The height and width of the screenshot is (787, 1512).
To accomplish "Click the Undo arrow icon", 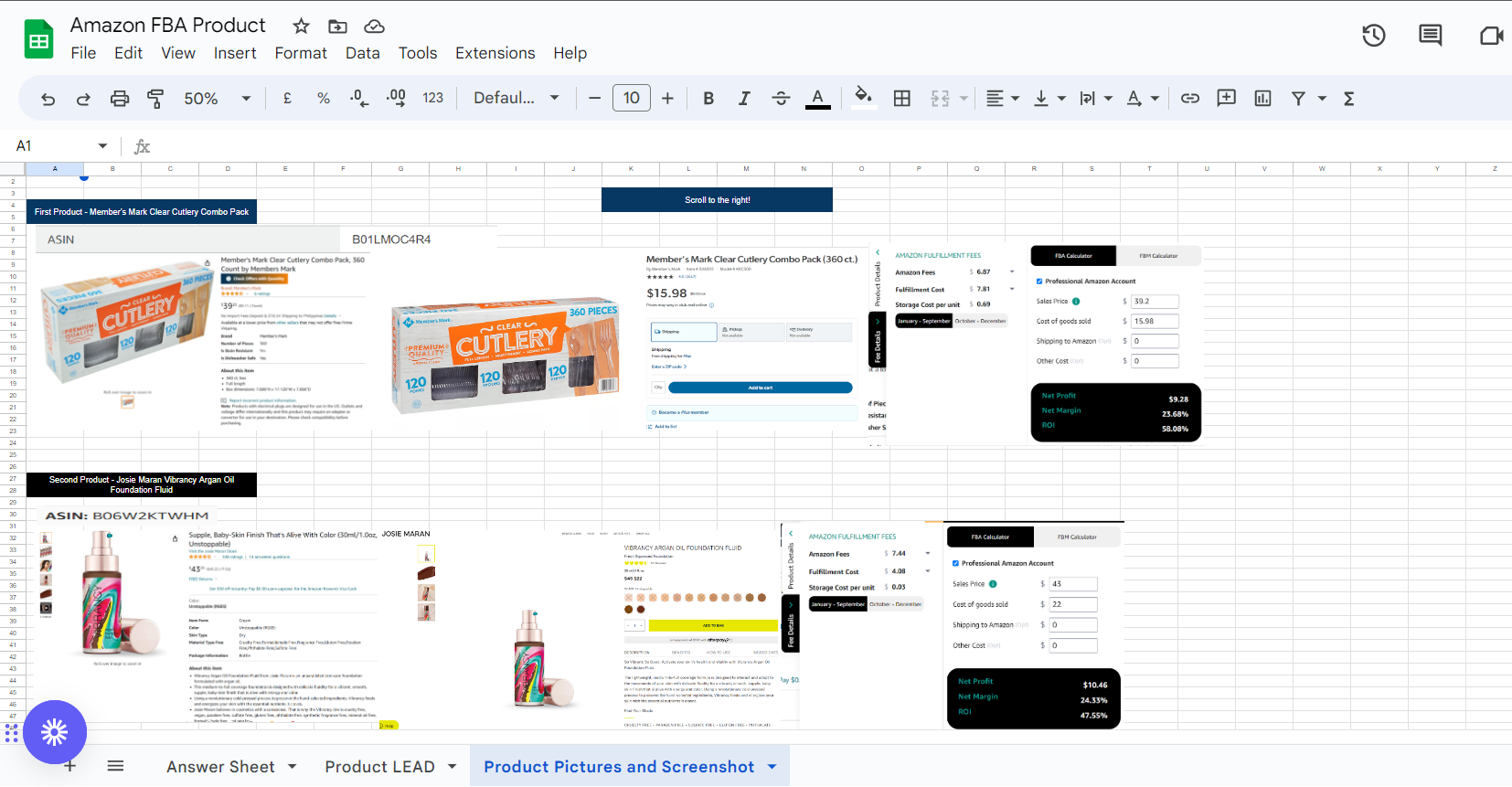I will (48, 99).
